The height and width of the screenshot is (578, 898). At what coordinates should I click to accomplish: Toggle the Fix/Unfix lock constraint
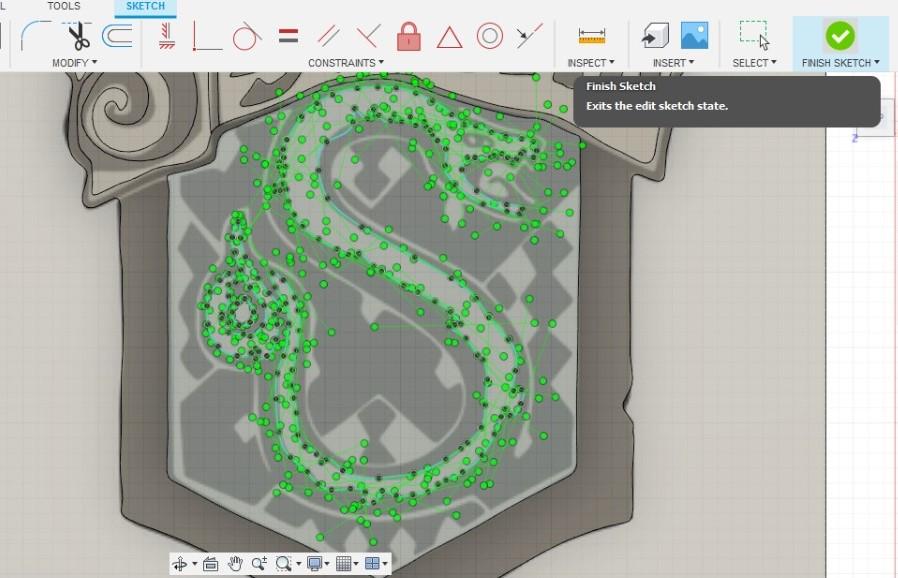tap(408, 36)
